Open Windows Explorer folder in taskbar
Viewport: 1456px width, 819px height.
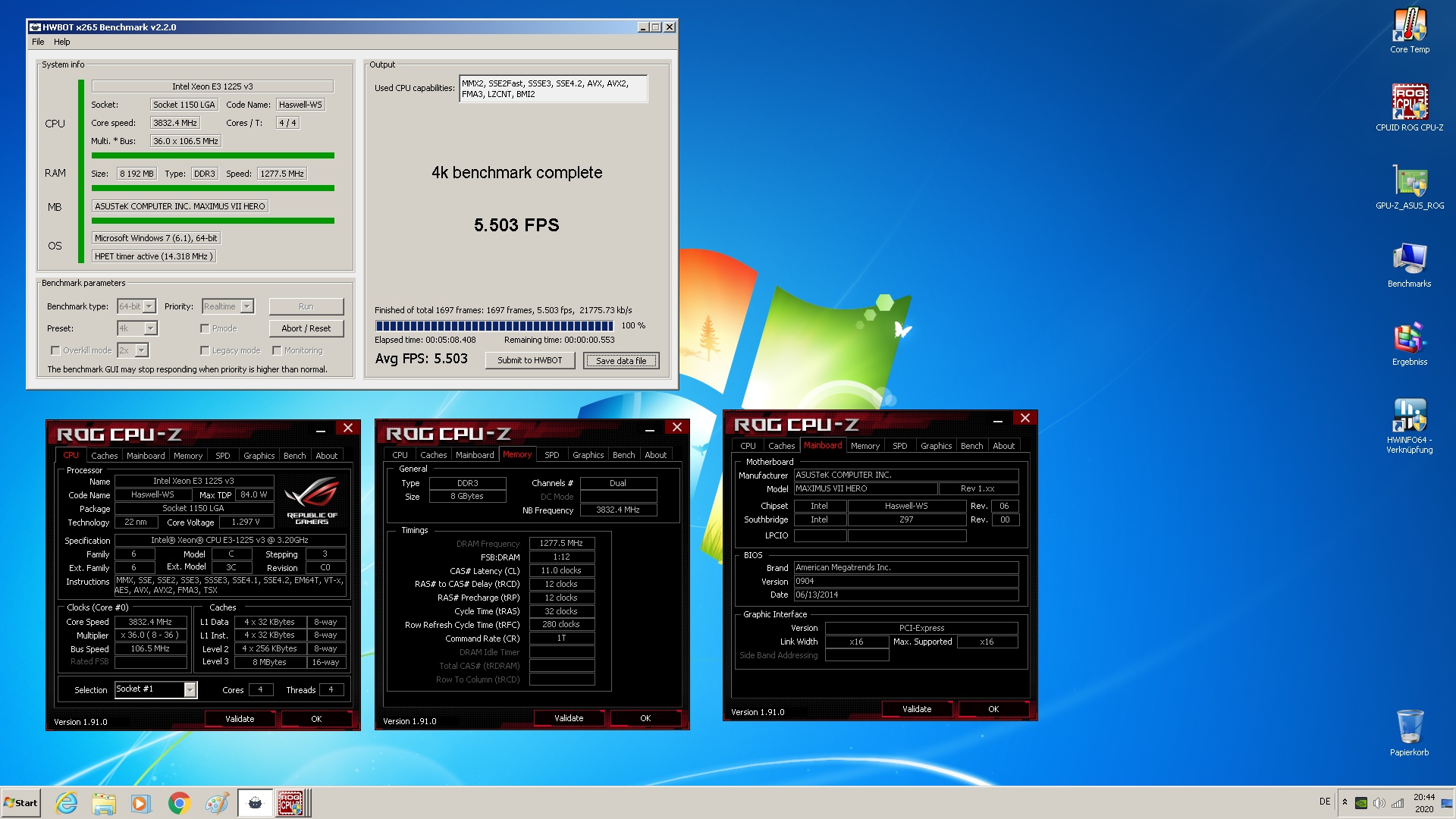pos(104,802)
